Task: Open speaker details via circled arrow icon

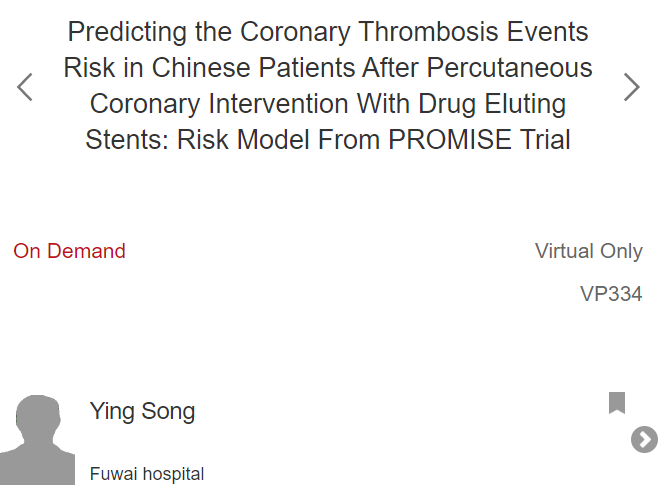Action: click(x=644, y=439)
